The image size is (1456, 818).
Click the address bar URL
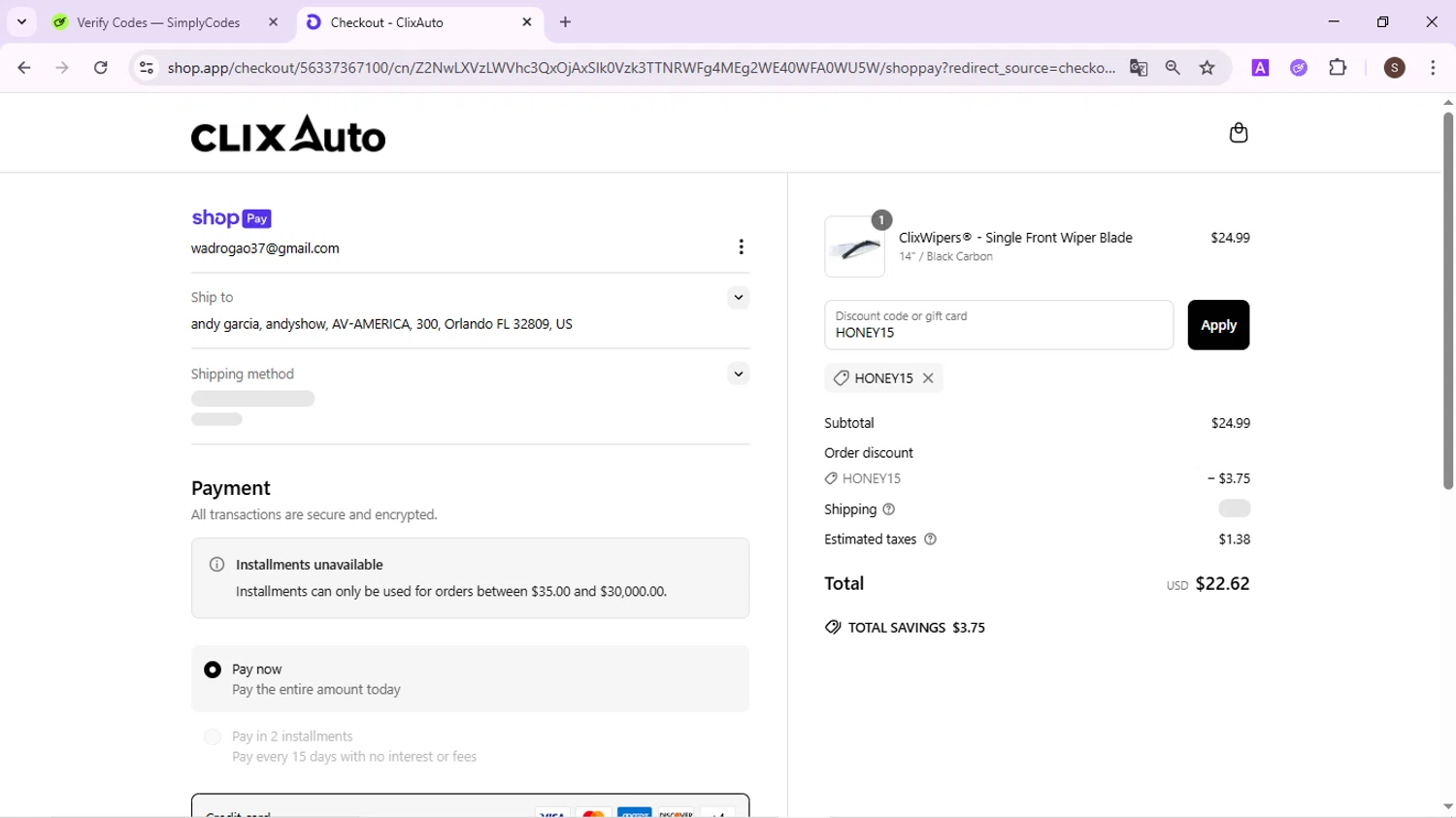(641, 68)
